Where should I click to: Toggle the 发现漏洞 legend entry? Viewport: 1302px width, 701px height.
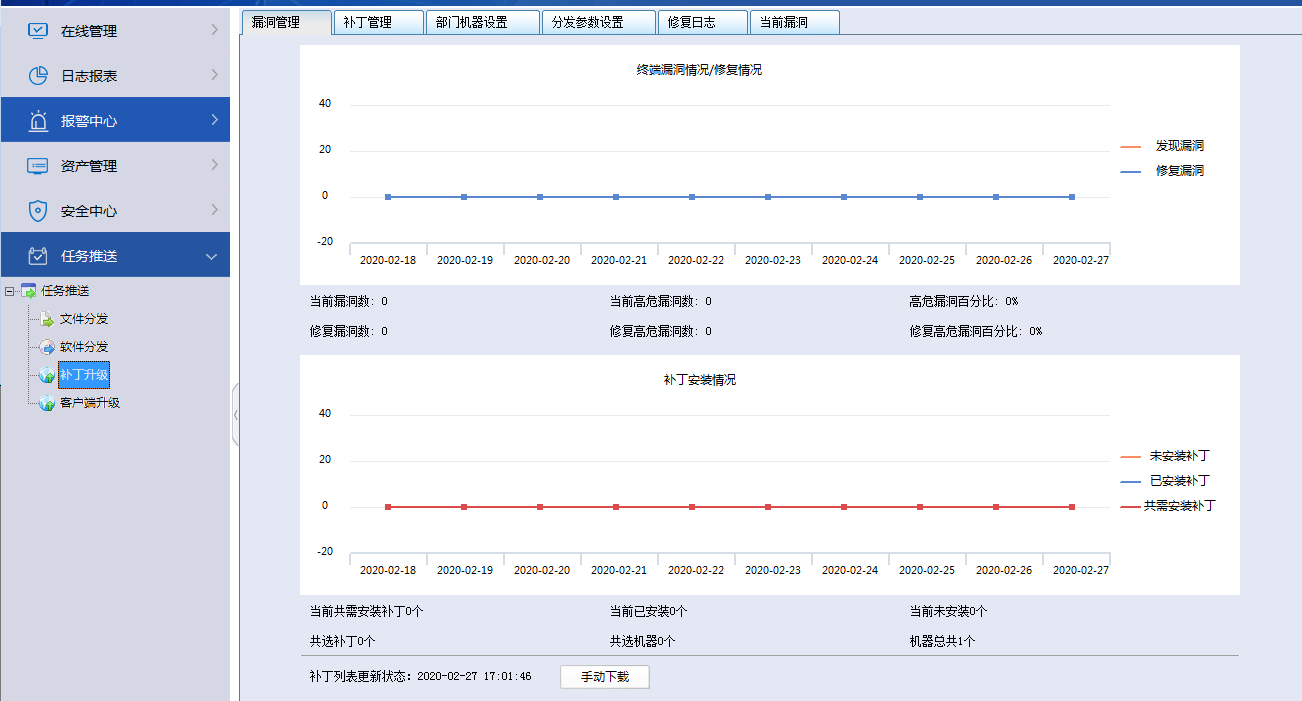[x=1163, y=146]
